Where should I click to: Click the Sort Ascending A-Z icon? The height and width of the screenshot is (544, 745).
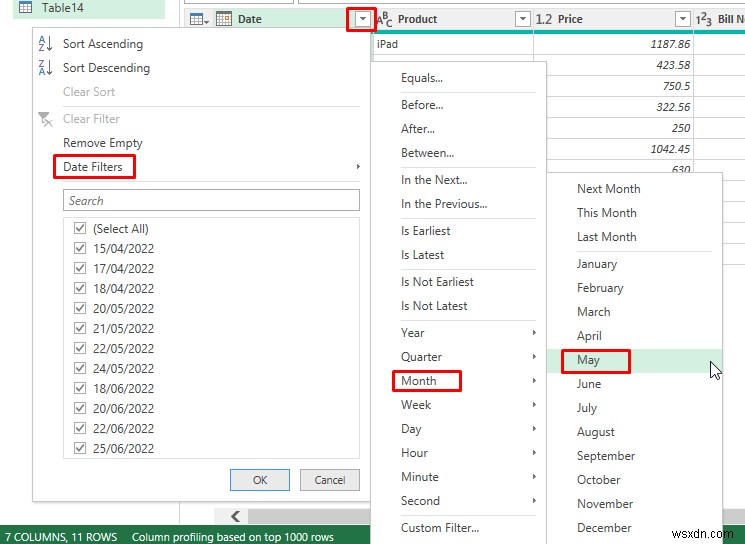click(x=45, y=44)
